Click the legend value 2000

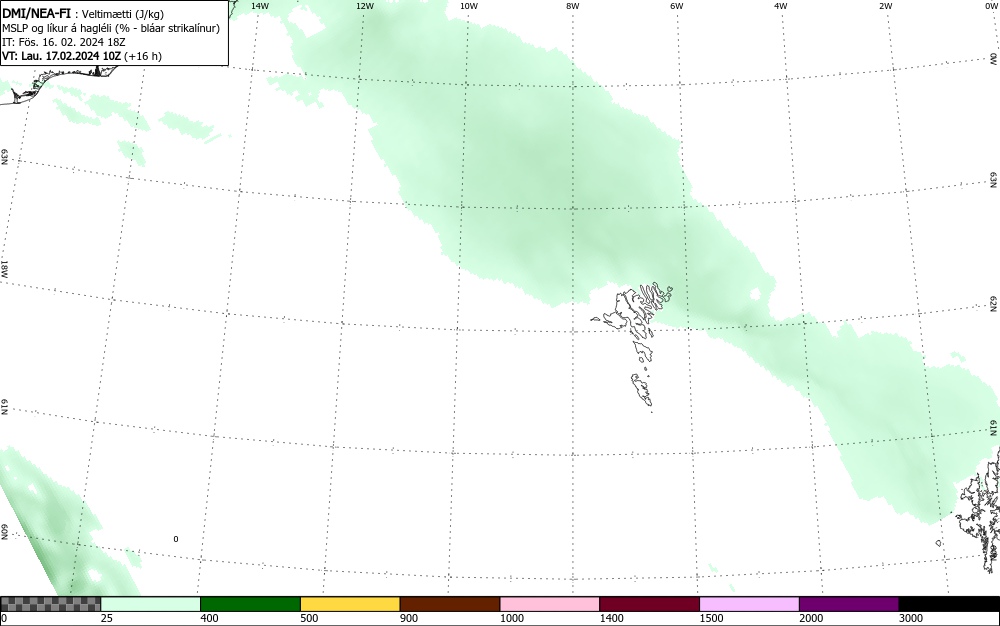(811, 618)
